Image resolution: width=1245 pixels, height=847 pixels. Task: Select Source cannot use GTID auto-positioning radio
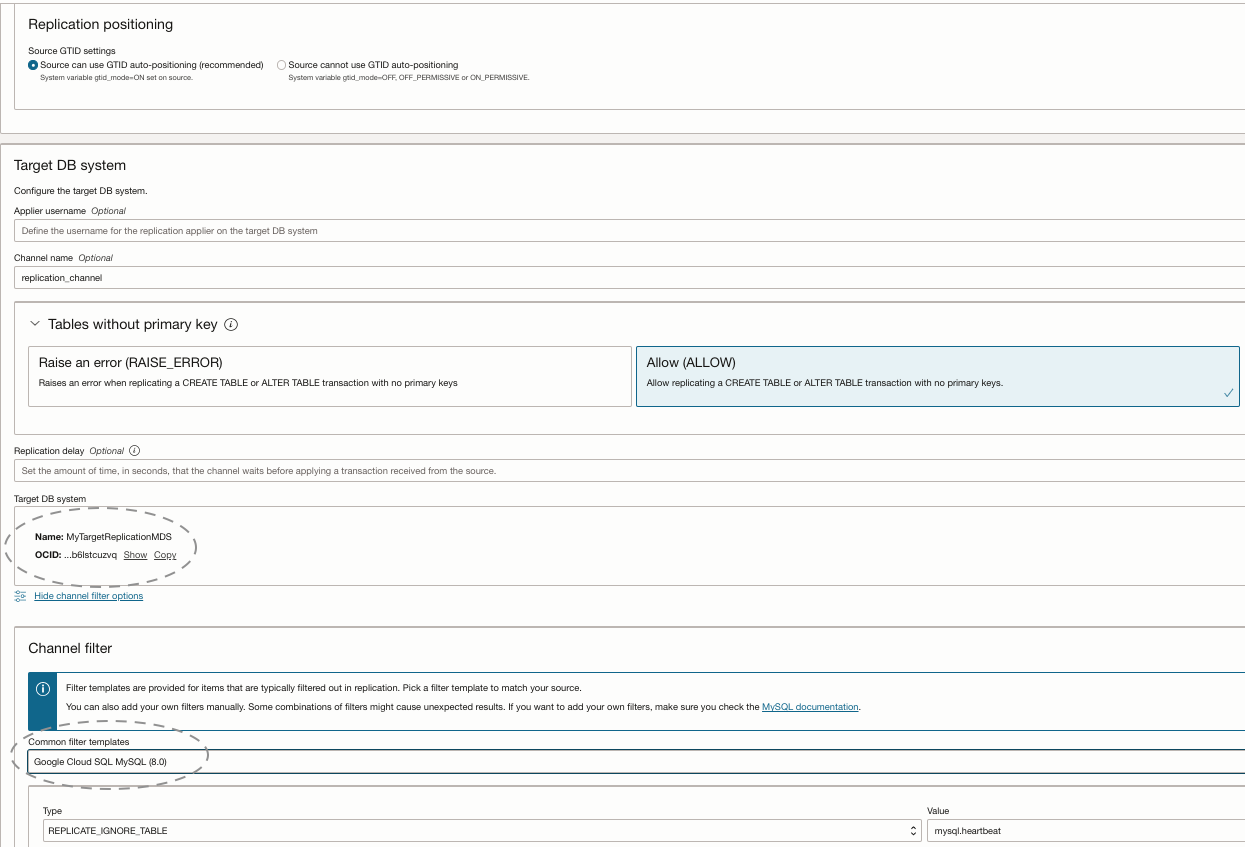(281, 65)
